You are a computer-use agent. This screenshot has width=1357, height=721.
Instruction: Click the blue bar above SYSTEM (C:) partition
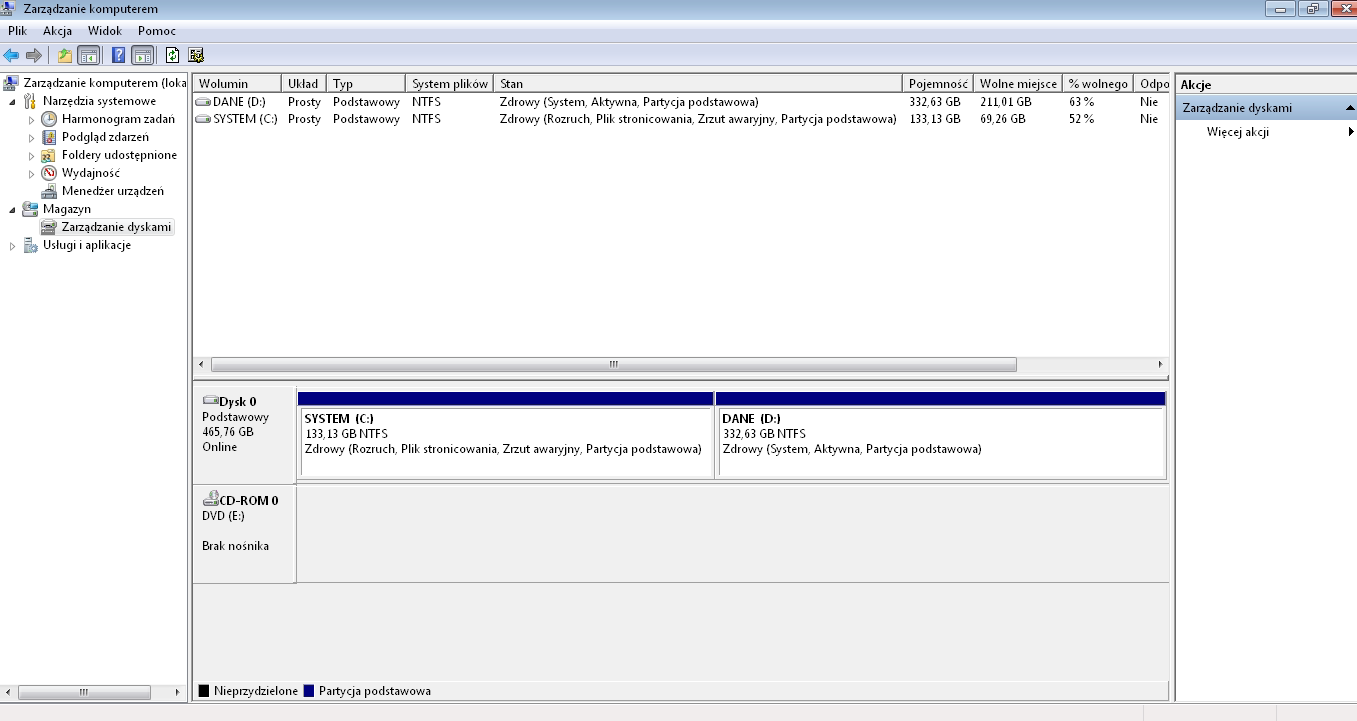506,398
